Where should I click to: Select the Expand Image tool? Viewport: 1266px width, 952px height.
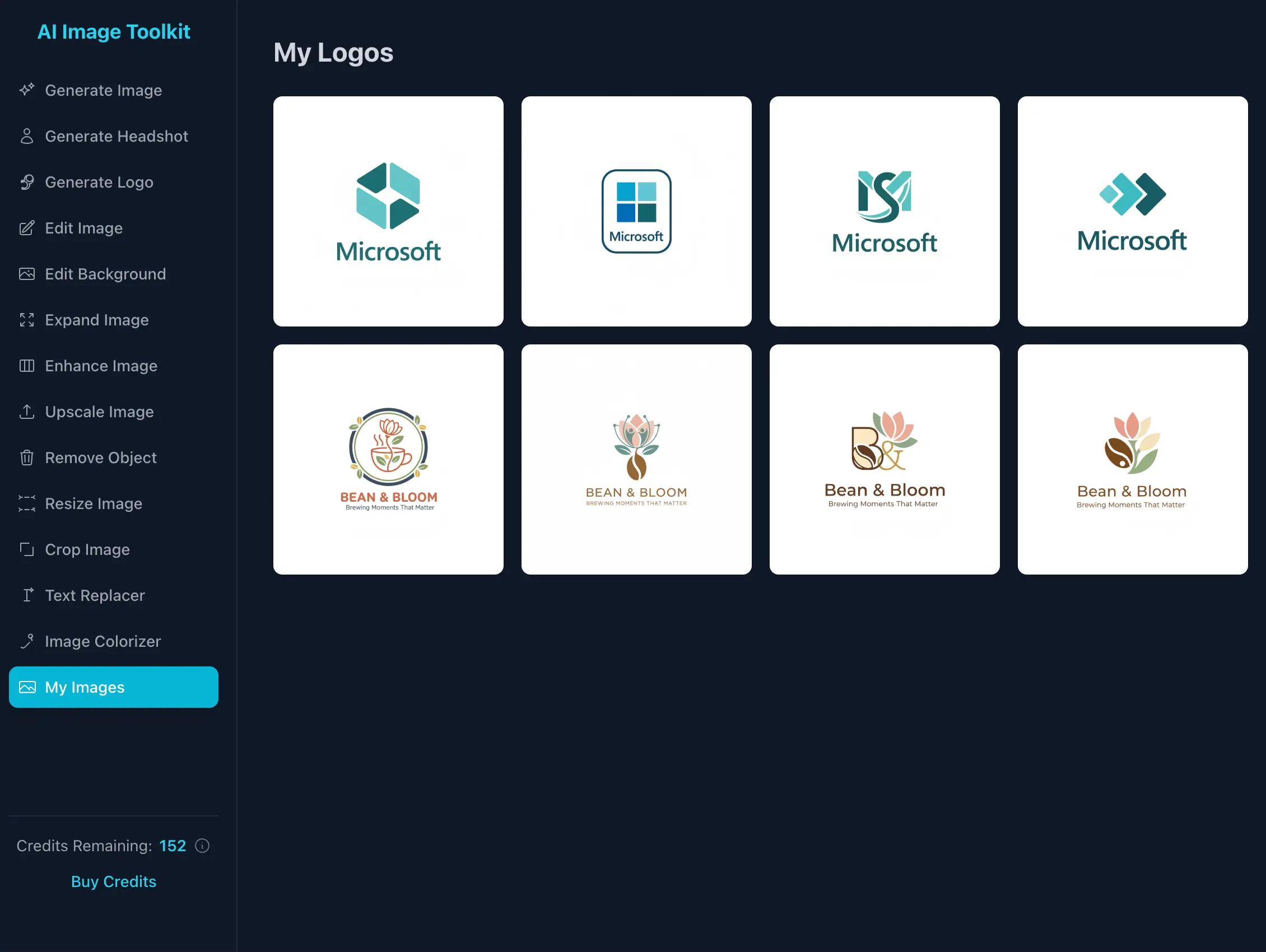[x=96, y=320]
